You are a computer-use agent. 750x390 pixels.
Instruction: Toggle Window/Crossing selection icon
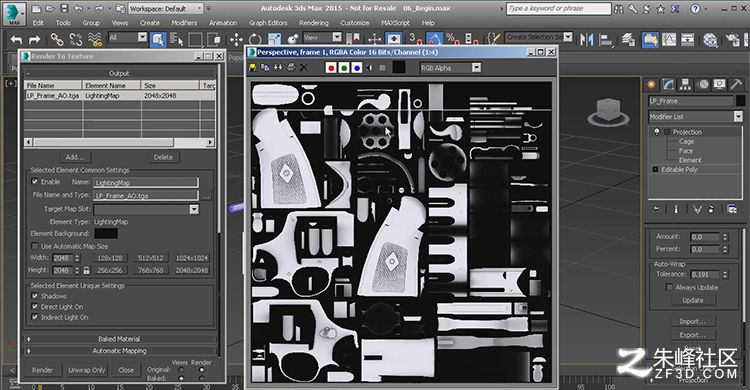(x=214, y=39)
